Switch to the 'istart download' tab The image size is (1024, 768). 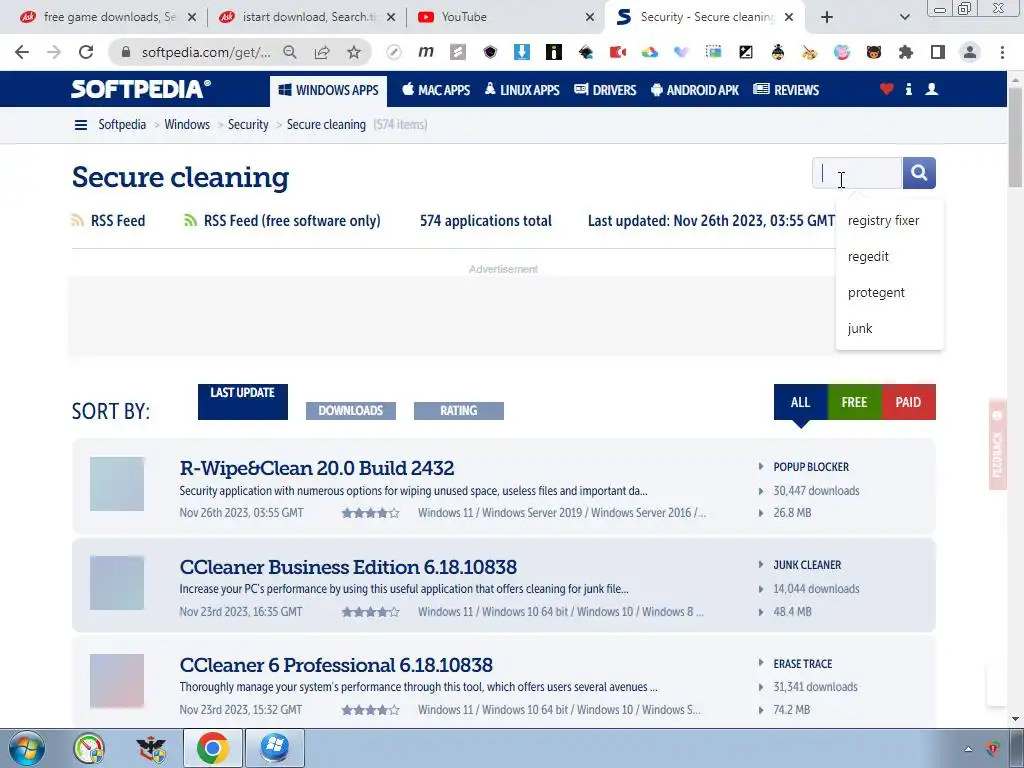(308, 17)
